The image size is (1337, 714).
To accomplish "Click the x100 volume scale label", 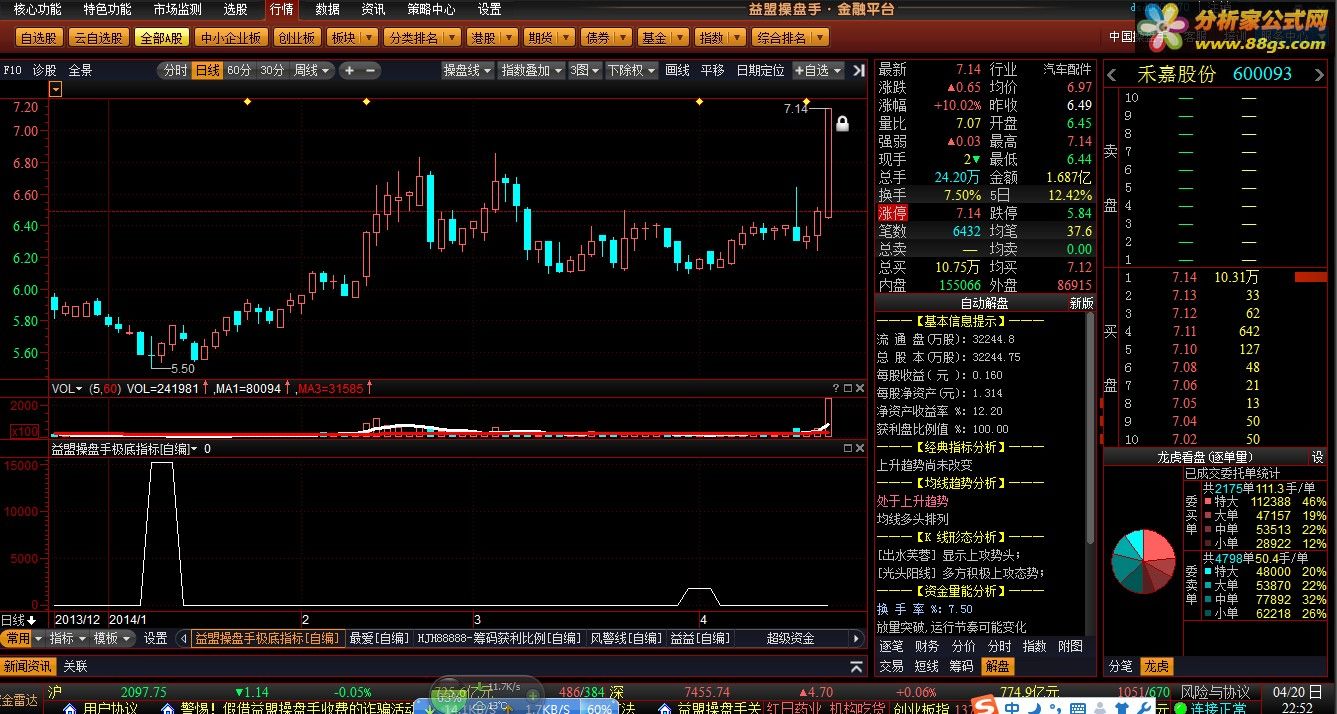I will pos(24,431).
